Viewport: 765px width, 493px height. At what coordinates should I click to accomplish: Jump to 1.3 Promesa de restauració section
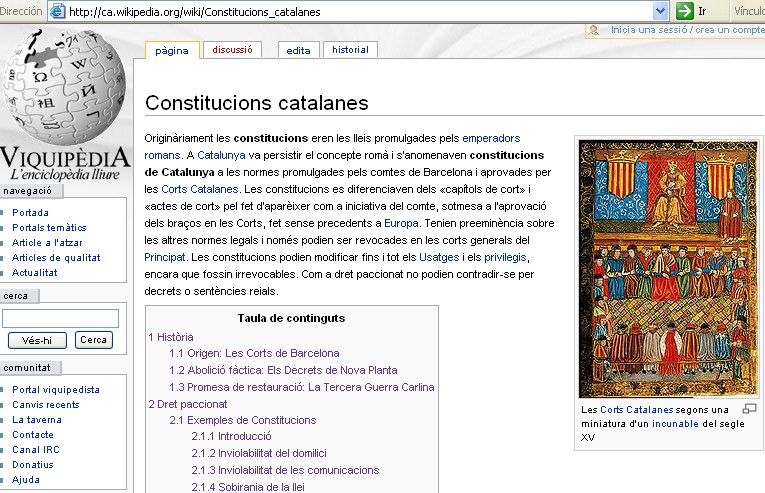(302, 388)
